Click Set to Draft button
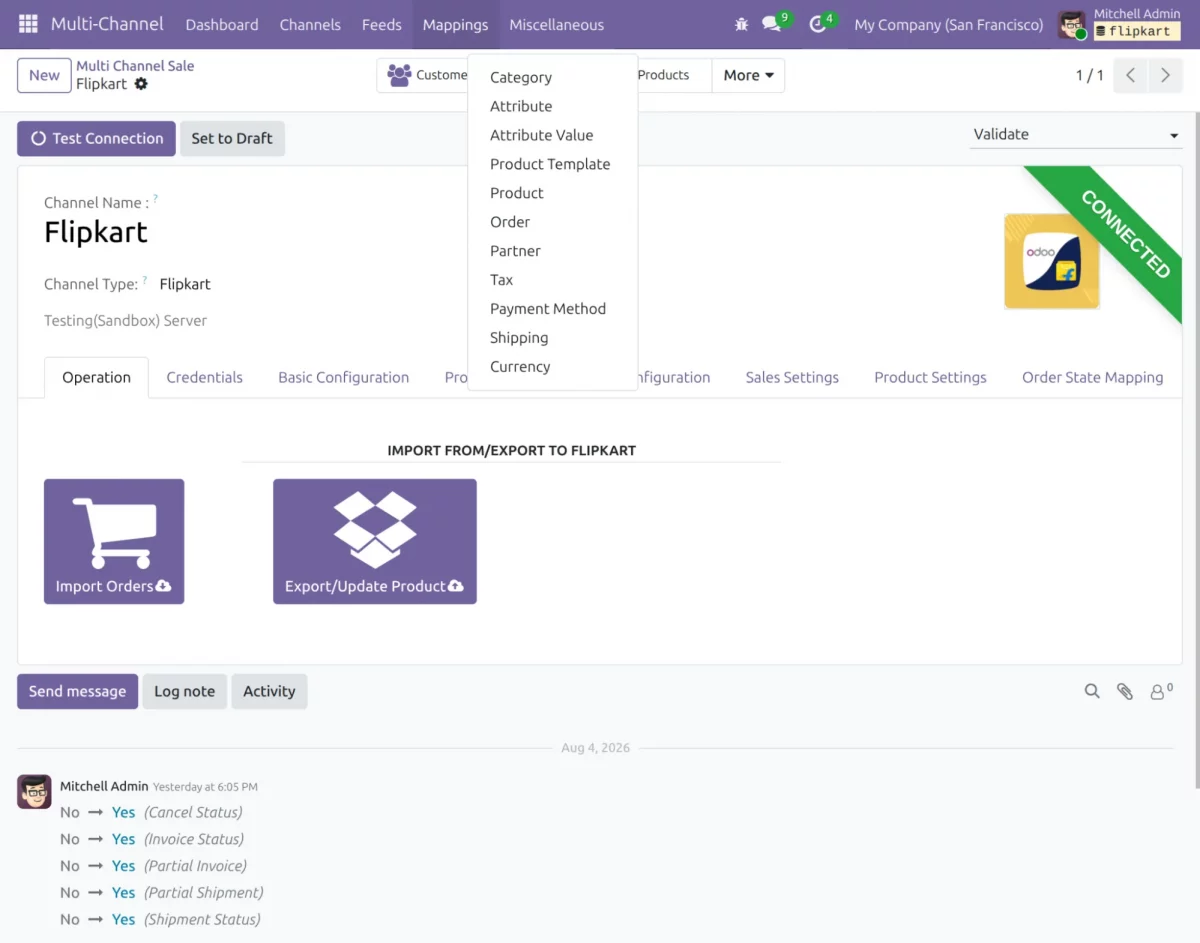 coord(232,138)
